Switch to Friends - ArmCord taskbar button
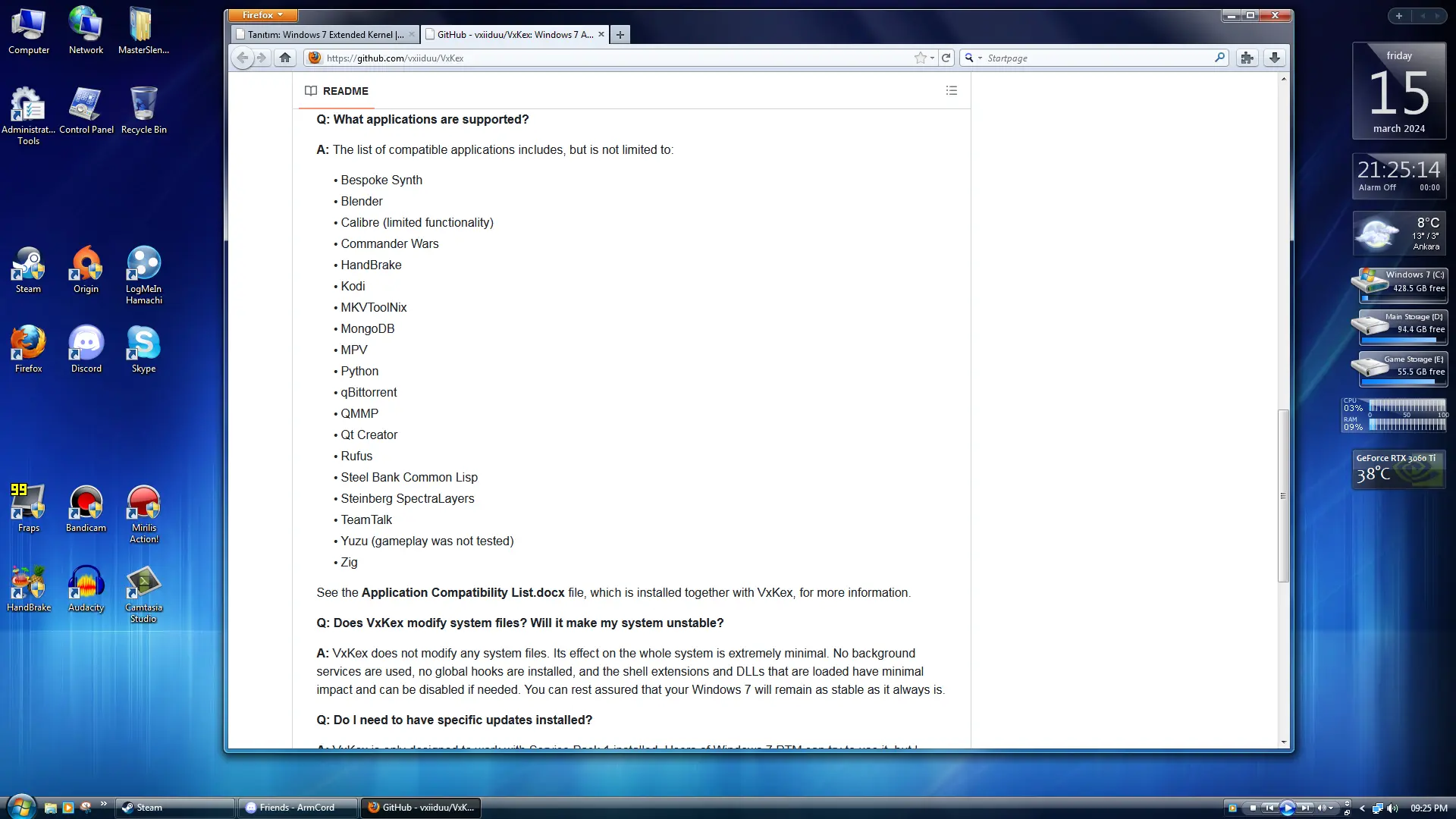The image size is (1456, 819). [297, 808]
